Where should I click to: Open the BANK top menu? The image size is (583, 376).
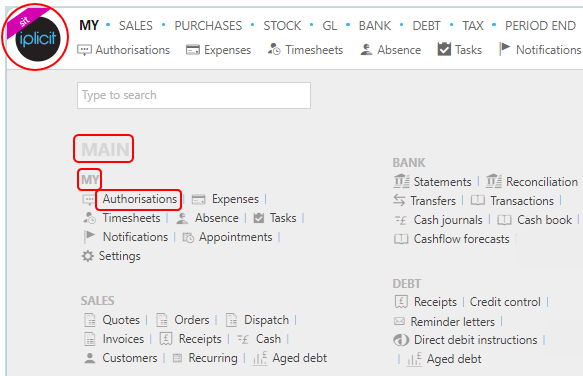[x=375, y=26]
